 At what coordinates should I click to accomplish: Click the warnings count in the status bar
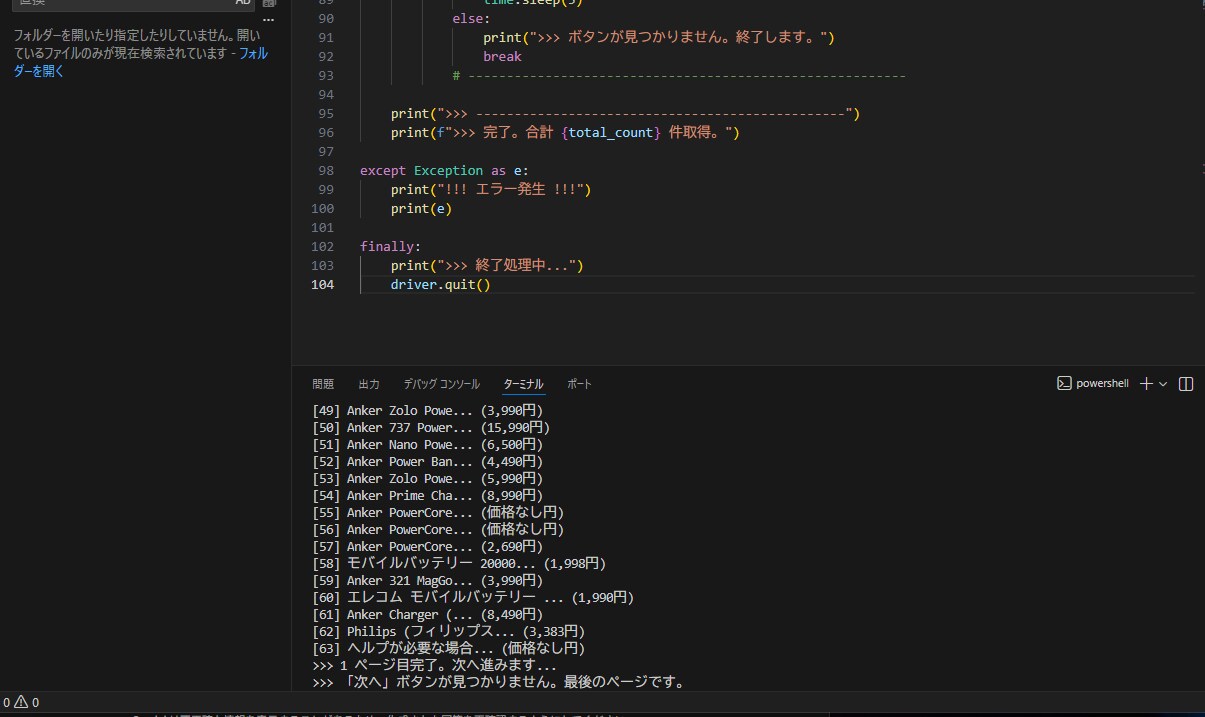tap(28, 702)
